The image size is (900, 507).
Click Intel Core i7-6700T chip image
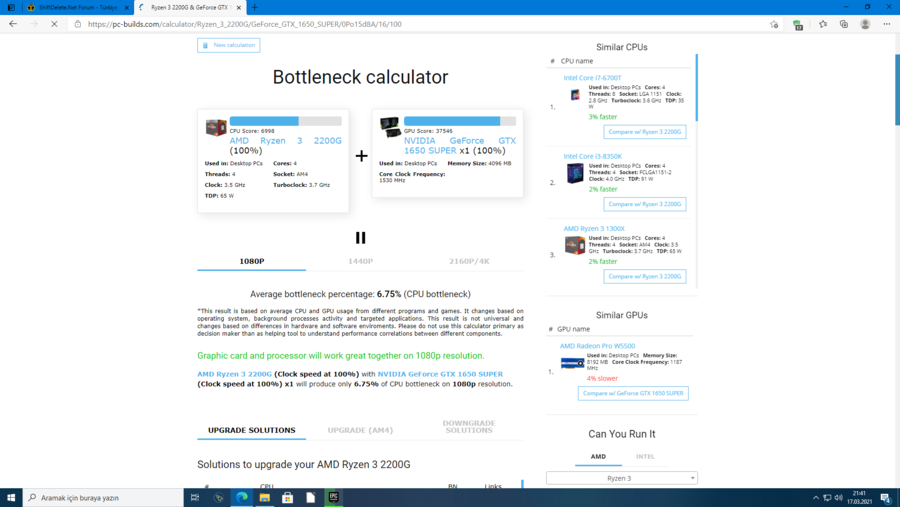pyautogui.click(x=575, y=95)
